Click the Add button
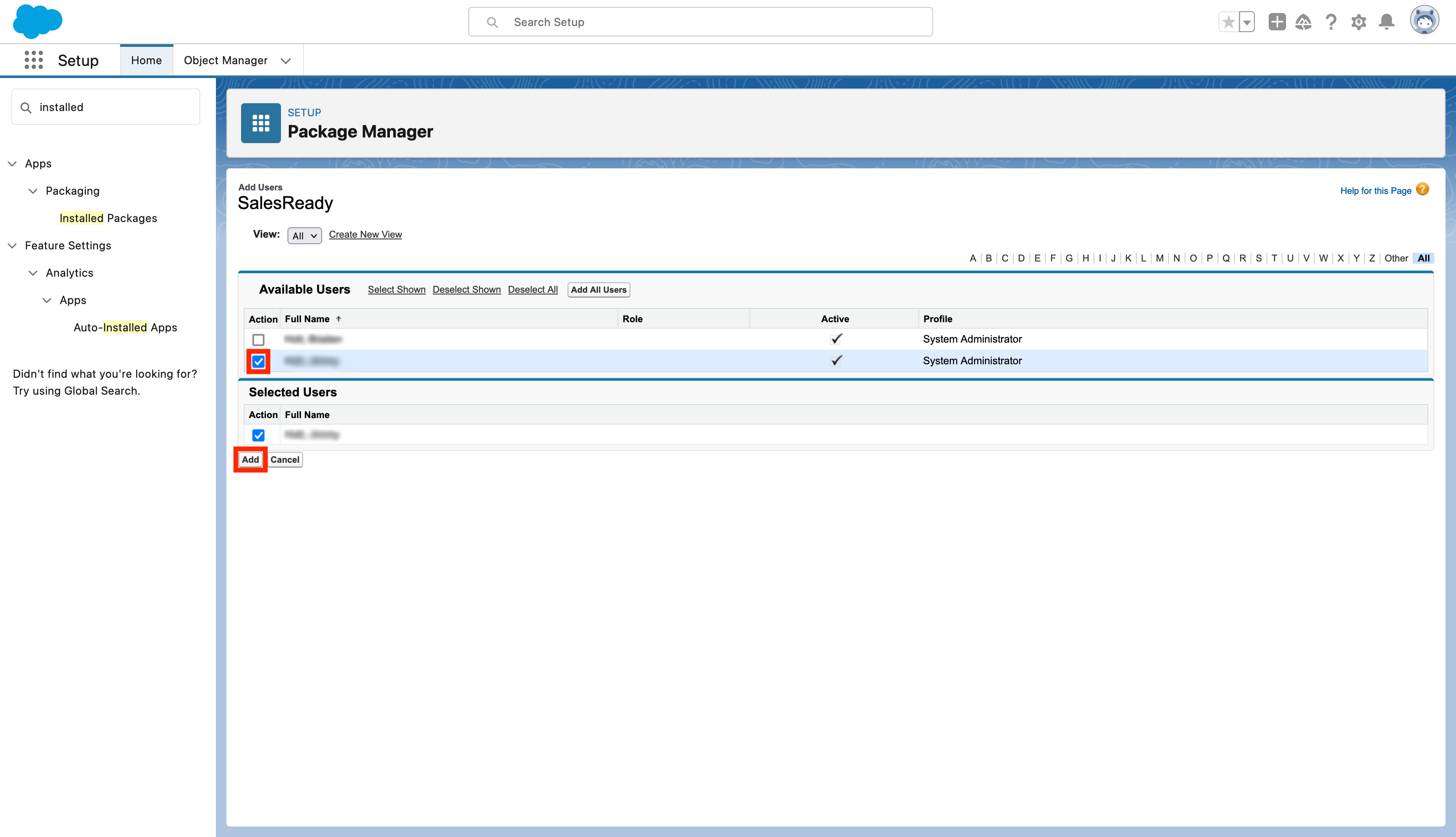1456x837 pixels. coord(250,460)
